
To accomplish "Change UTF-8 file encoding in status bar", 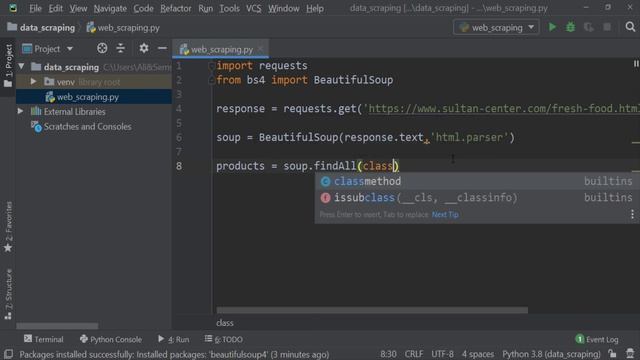I will [442, 354].
